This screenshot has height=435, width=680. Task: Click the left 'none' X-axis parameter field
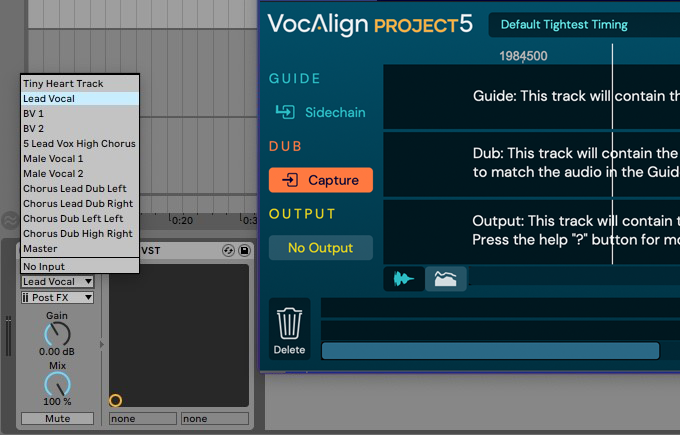(x=142, y=419)
